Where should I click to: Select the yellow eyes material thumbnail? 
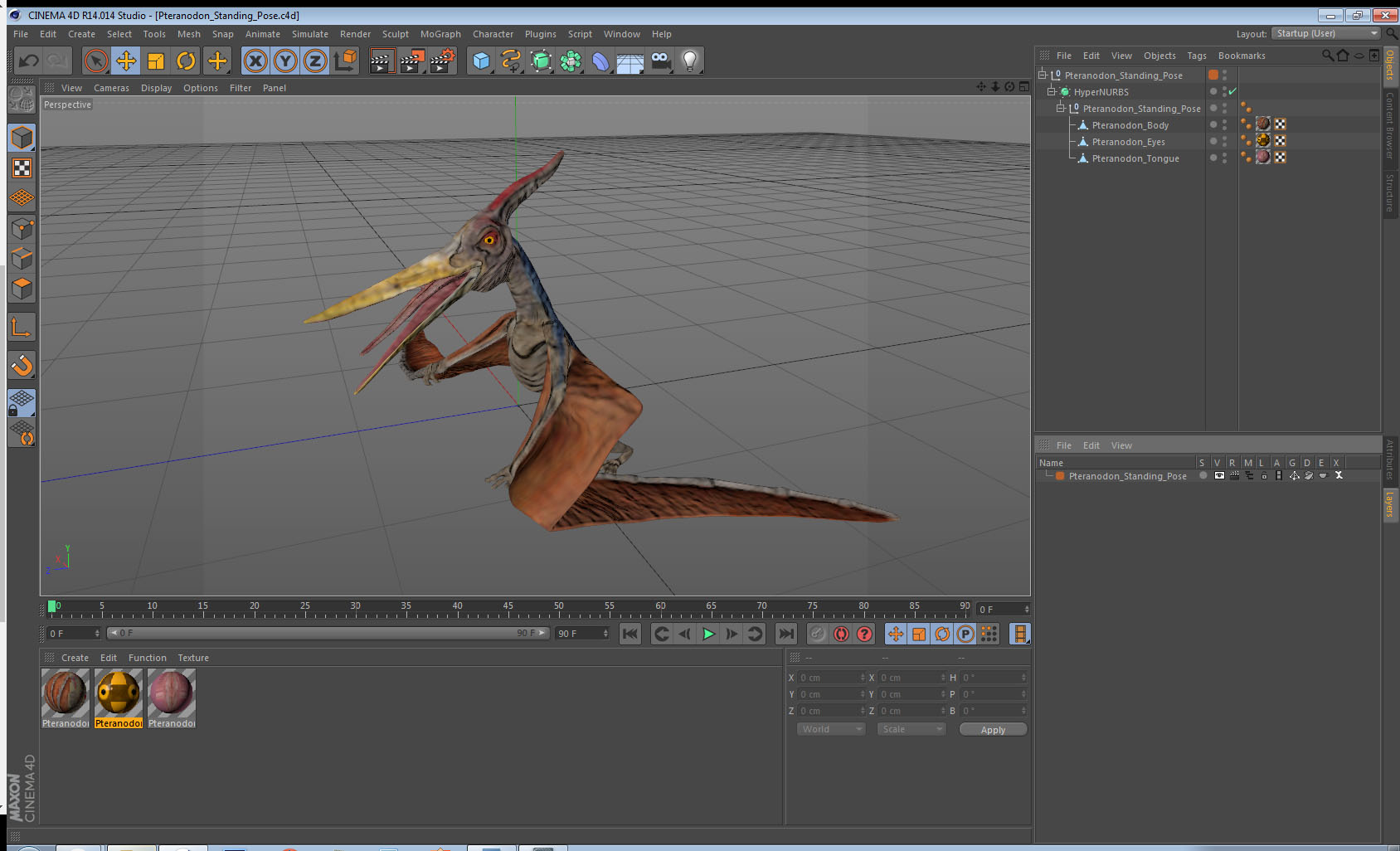coord(119,693)
